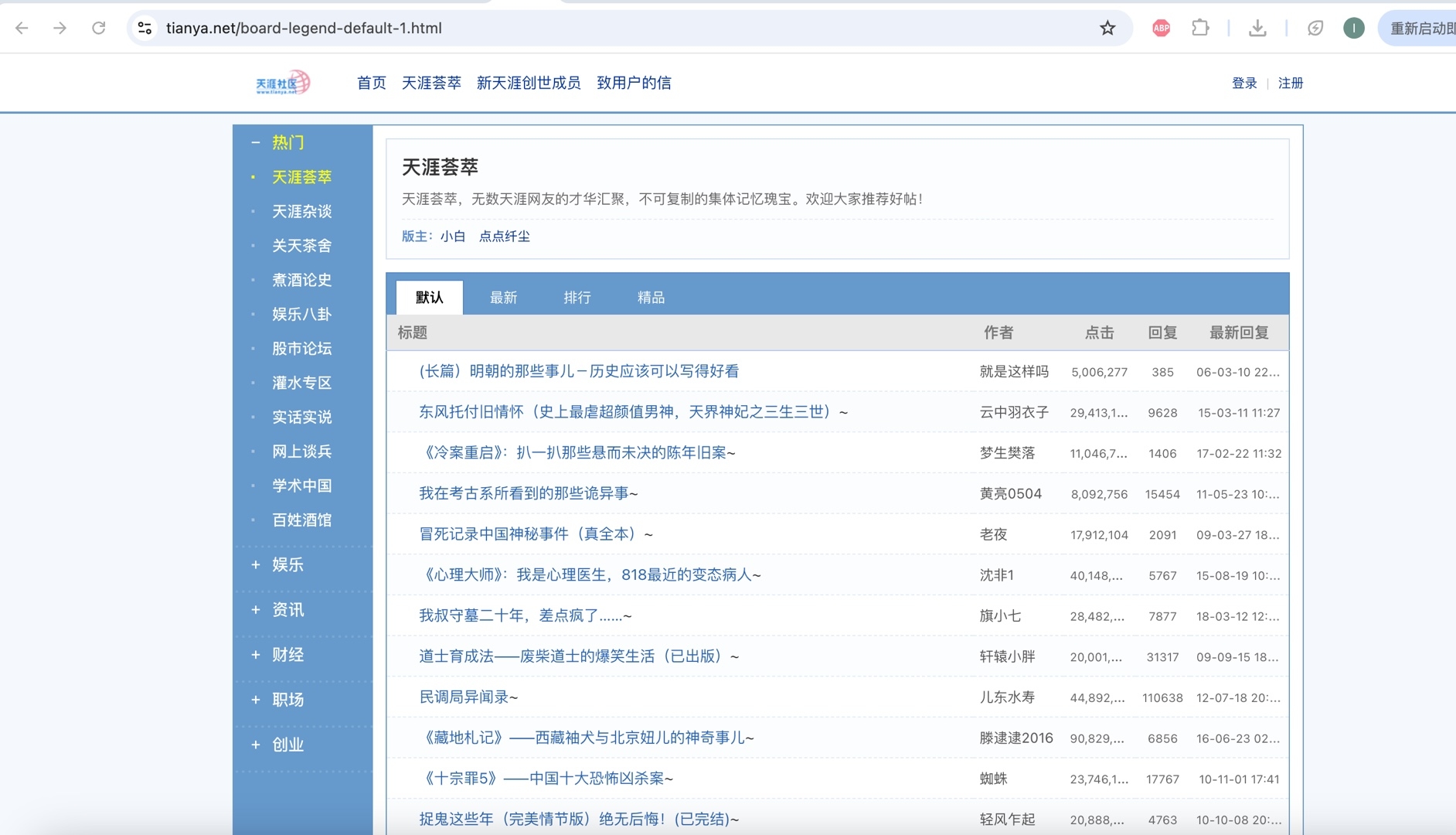Viewport: 1456px width, 835px height.
Task: Open the green profile avatar
Action: click(x=1353, y=28)
